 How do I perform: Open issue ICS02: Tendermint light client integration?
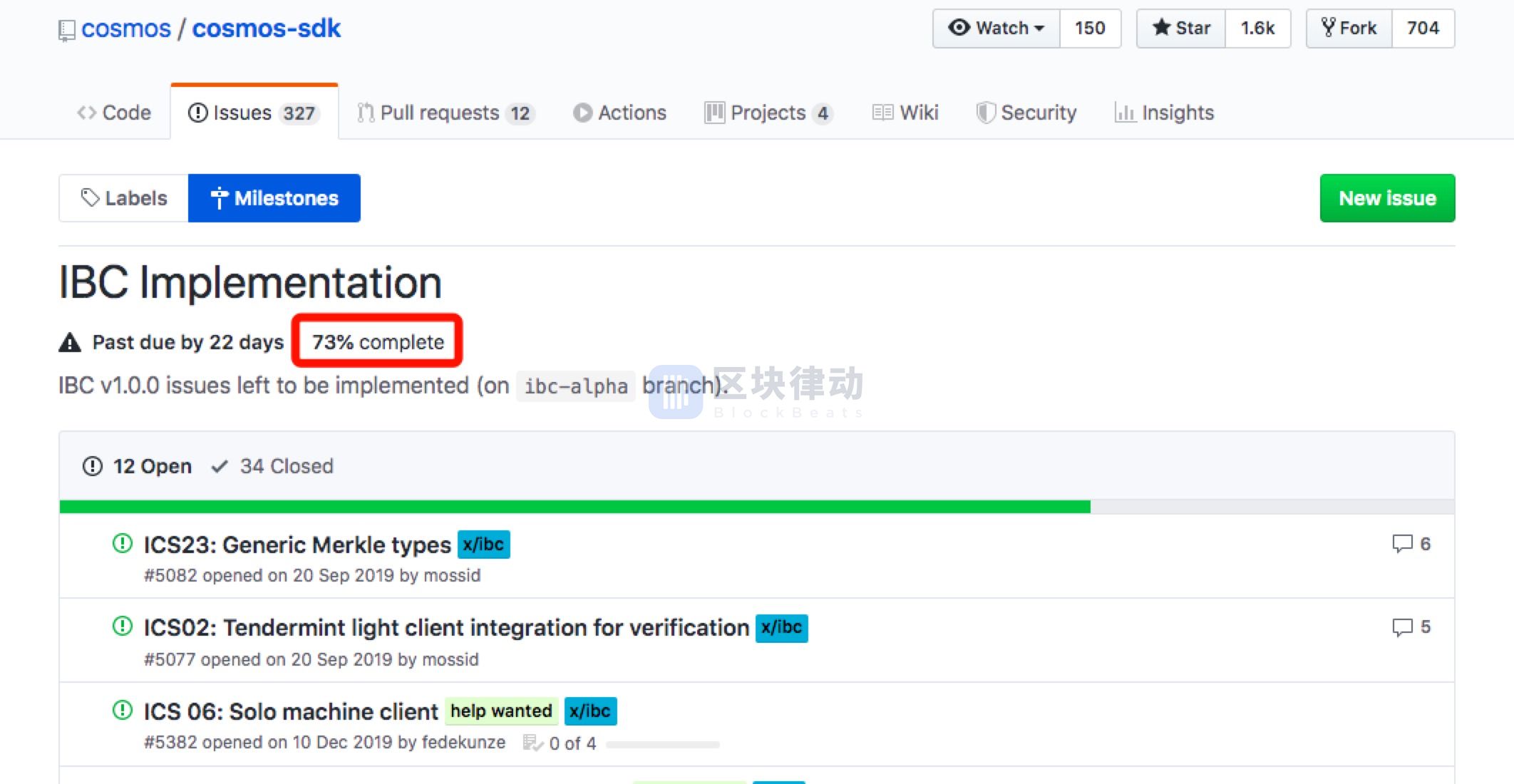pyautogui.click(x=446, y=628)
